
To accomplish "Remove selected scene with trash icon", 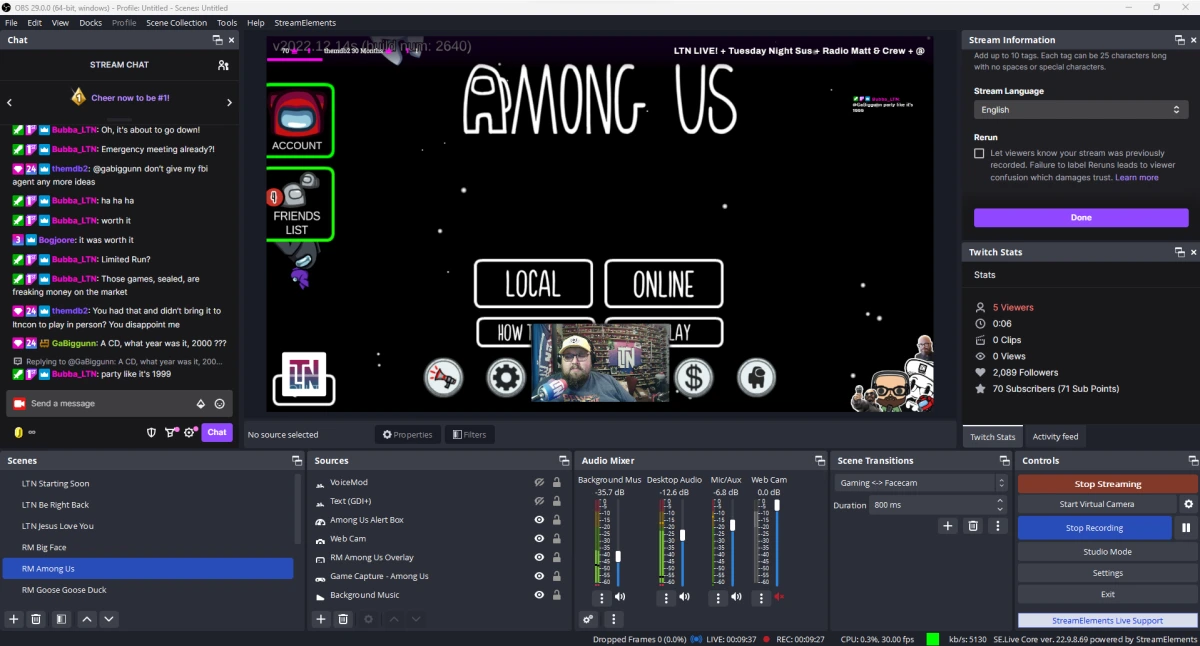I will pos(36,619).
